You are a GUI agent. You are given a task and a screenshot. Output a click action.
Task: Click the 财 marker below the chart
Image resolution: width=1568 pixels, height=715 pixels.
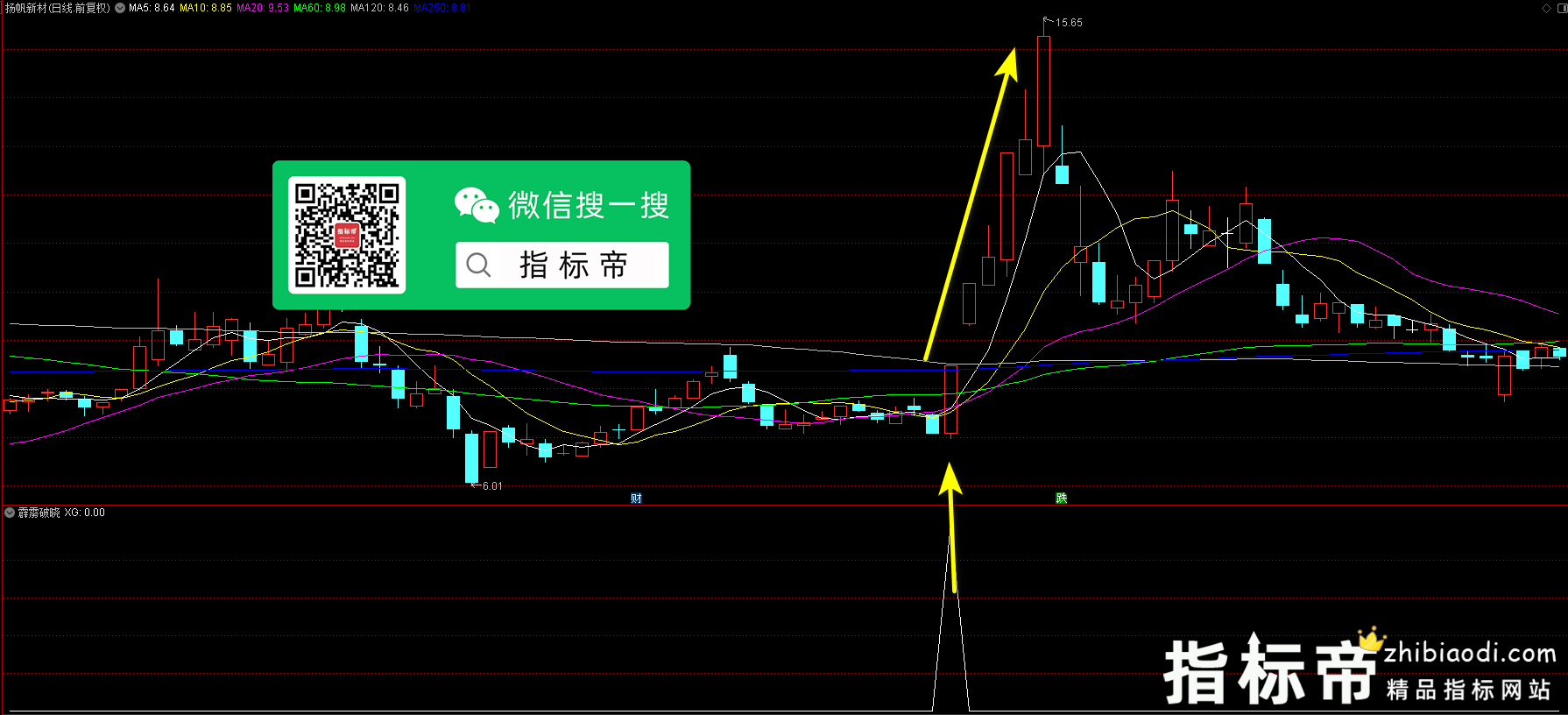637,499
